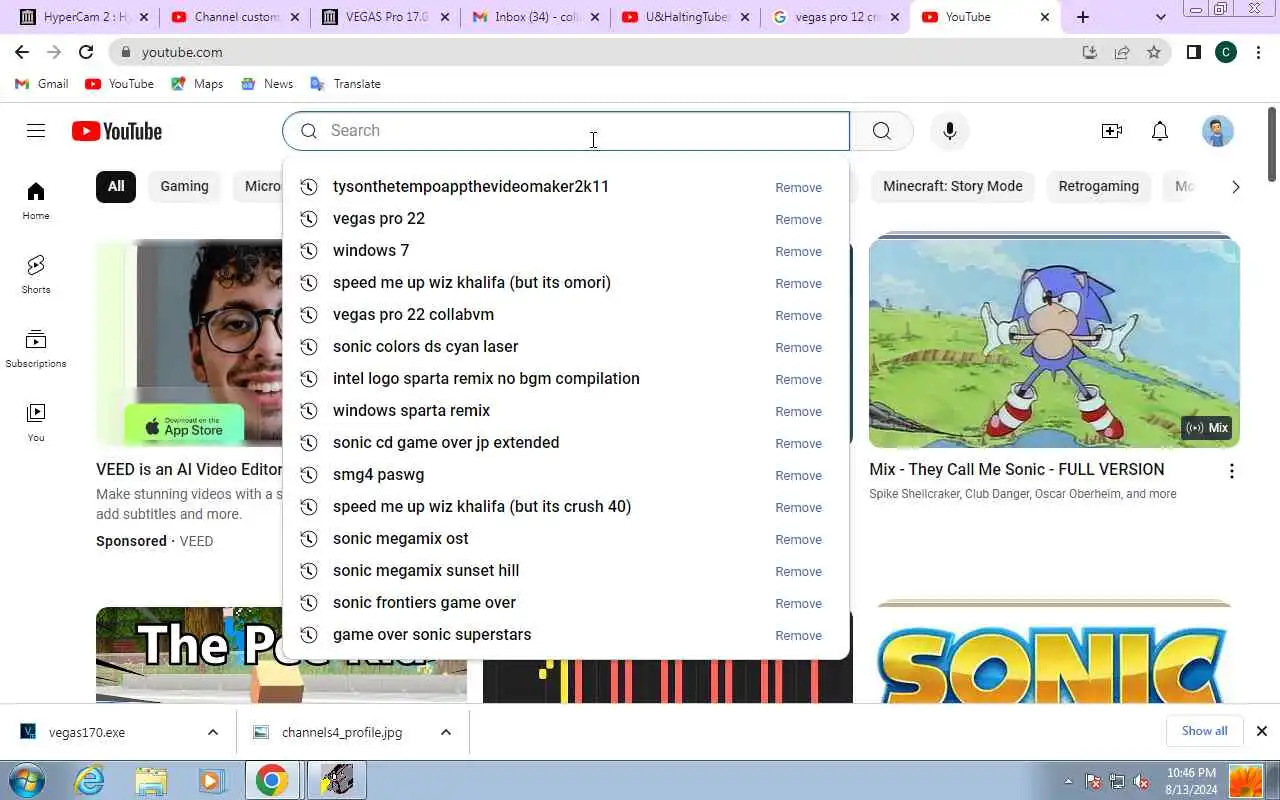Open Subscriptions in sidebar
1280x800 pixels.
tap(36, 348)
